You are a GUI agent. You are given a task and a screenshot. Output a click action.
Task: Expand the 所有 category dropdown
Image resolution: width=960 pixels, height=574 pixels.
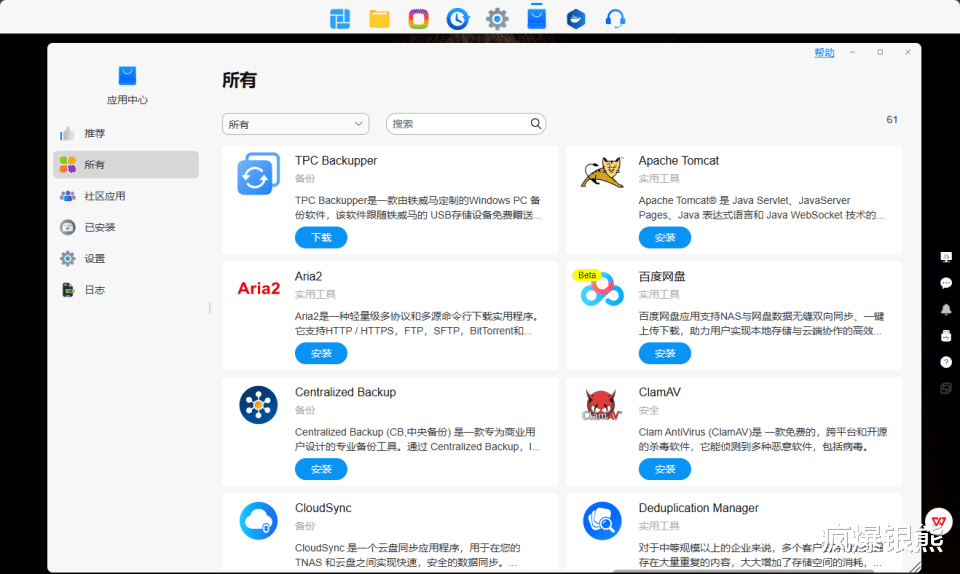[x=295, y=124]
